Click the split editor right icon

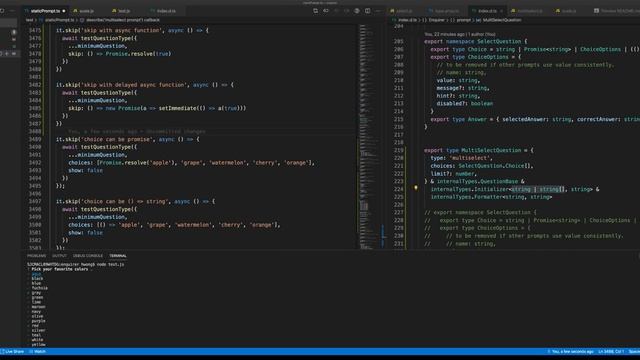click(368, 11)
